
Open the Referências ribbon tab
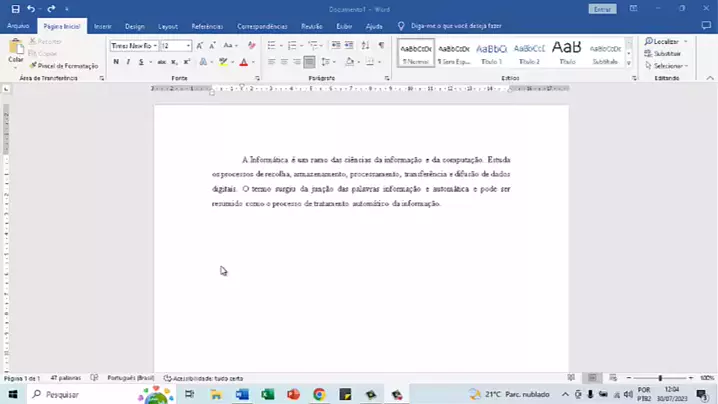[x=207, y=26]
